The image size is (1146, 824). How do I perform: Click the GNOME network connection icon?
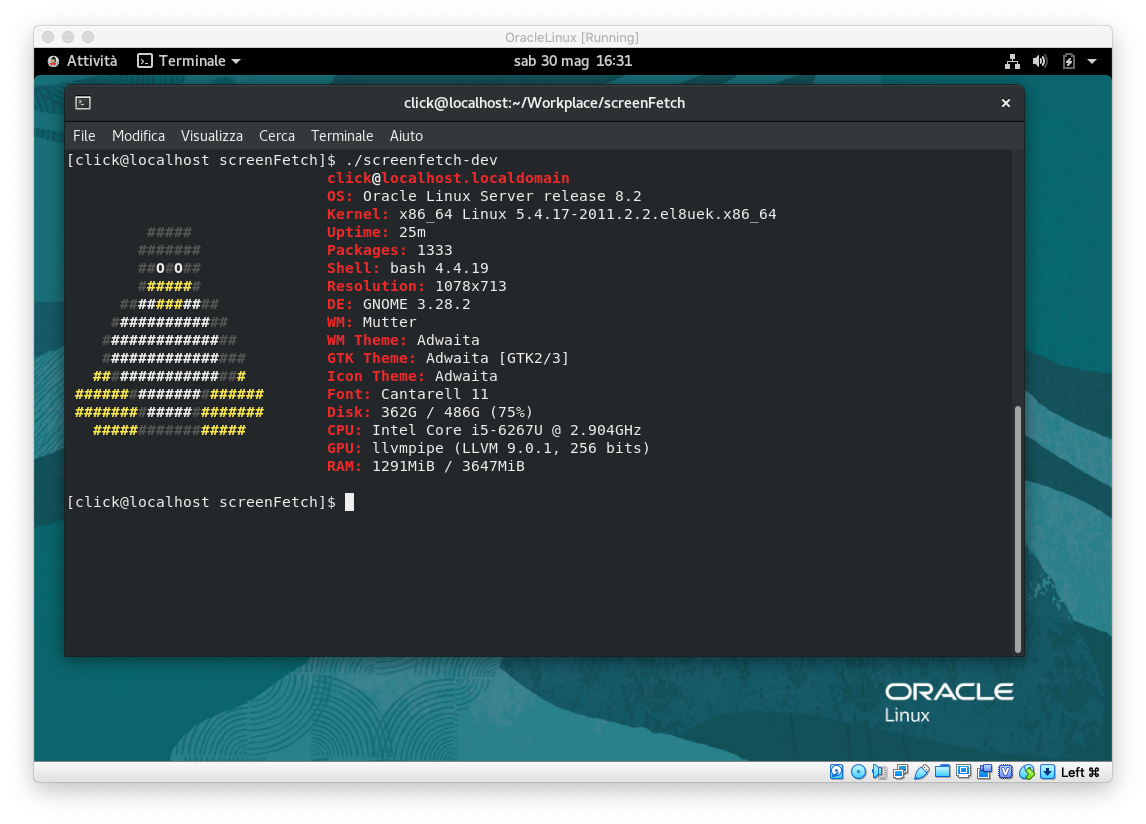click(x=1012, y=61)
